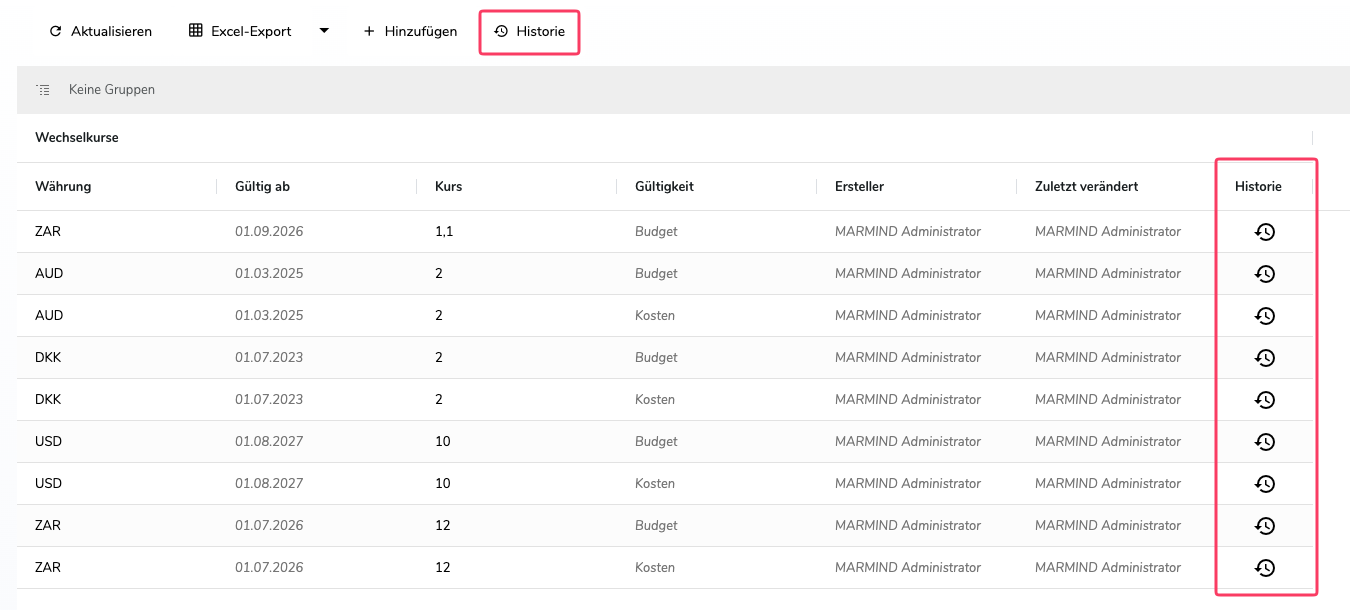Click the date 01.09.2026
Screen dimensions: 1350x610
(x=269, y=232)
